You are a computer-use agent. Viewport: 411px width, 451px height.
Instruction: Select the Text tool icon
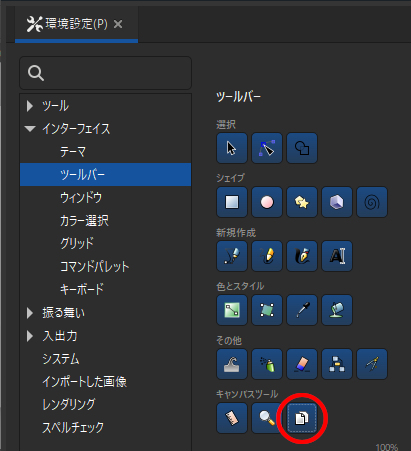[x=337, y=256]
